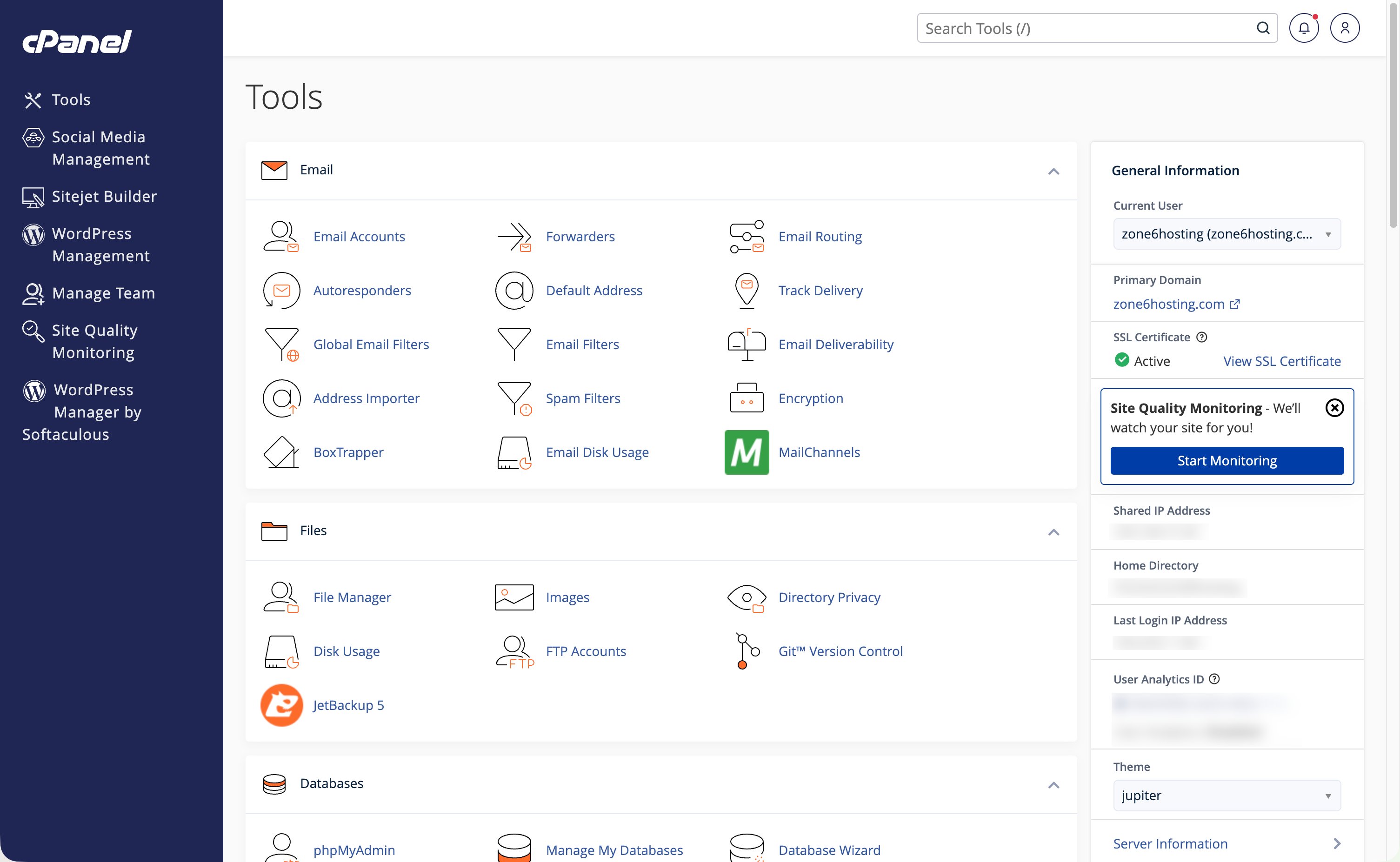This screenshot has width=1400, height=862.
Task: Open the Git Version Control icon
Action: click(x=747, y=651)
